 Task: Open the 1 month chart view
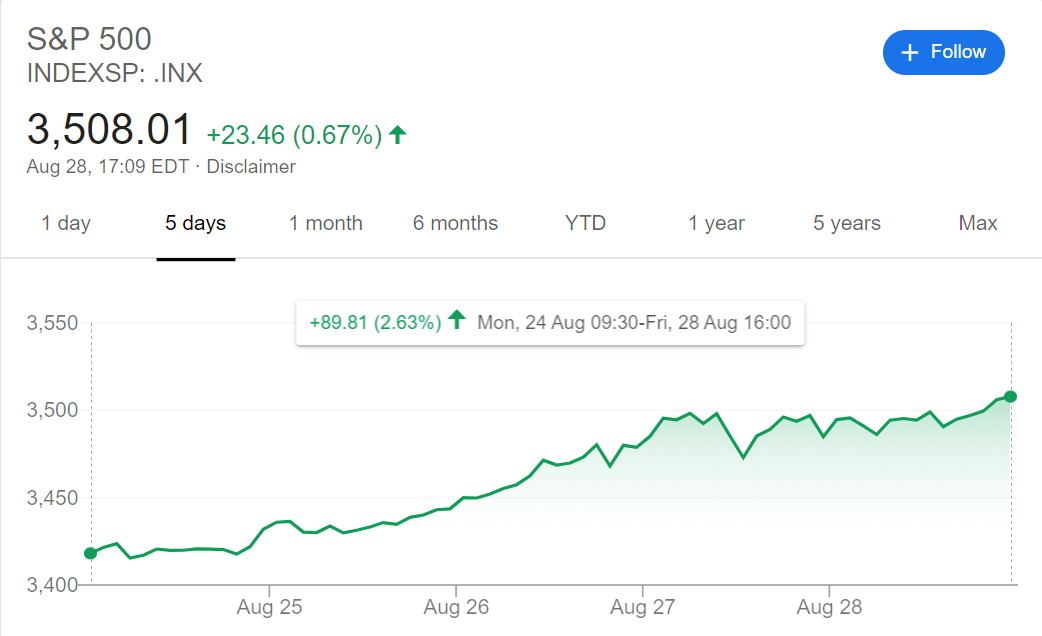pyautogui.click(x=325, y=223)
